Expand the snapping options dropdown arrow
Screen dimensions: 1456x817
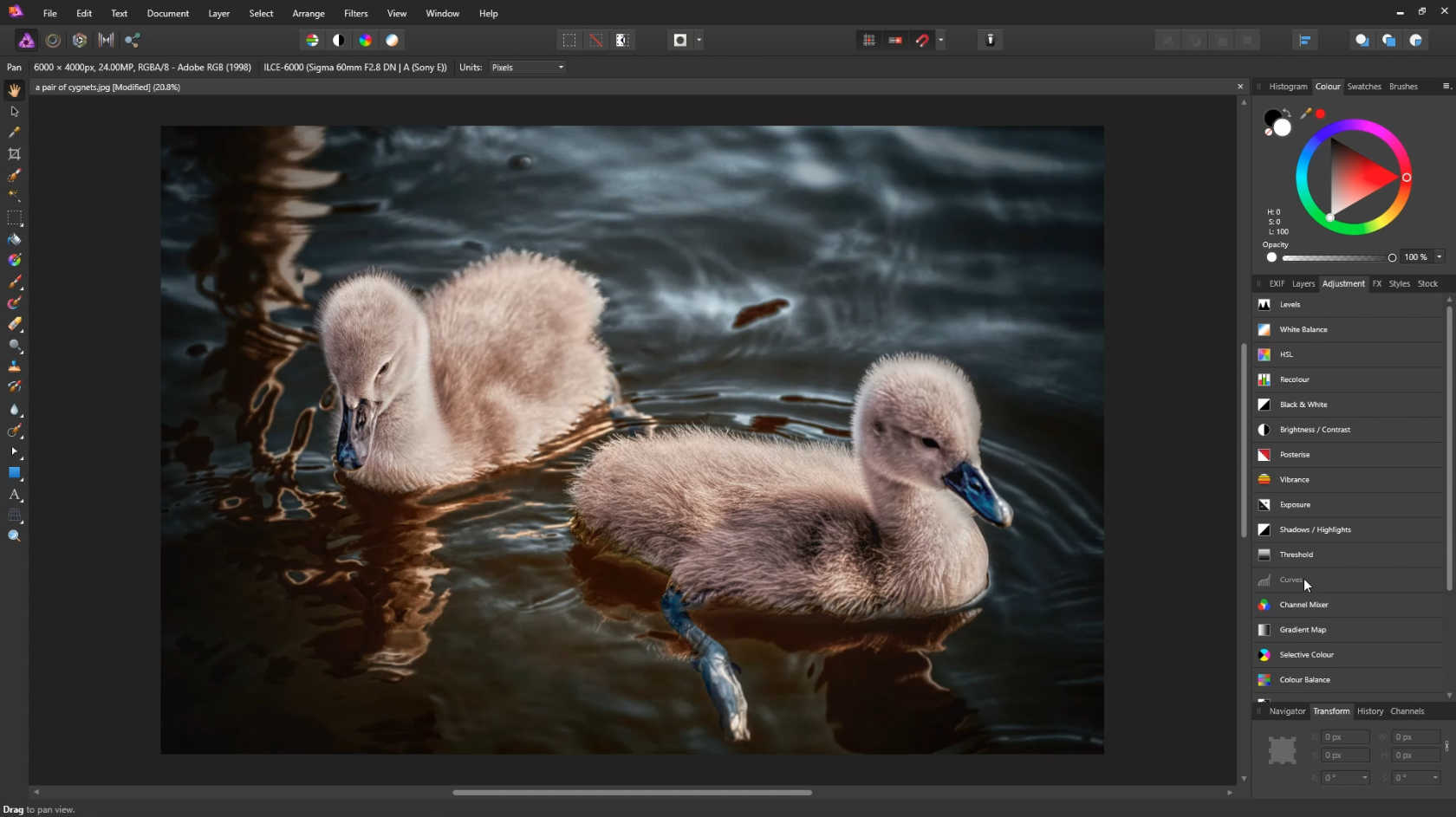point(940,40)
